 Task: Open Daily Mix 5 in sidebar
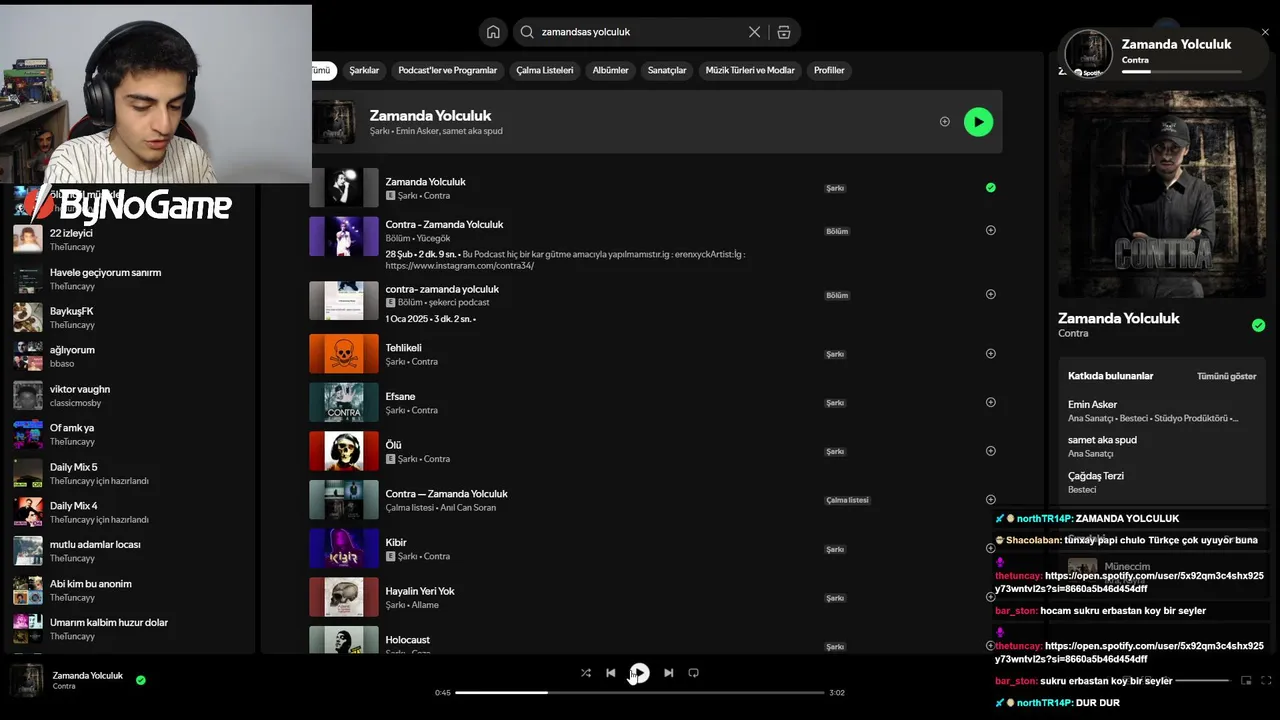(128, 473)
